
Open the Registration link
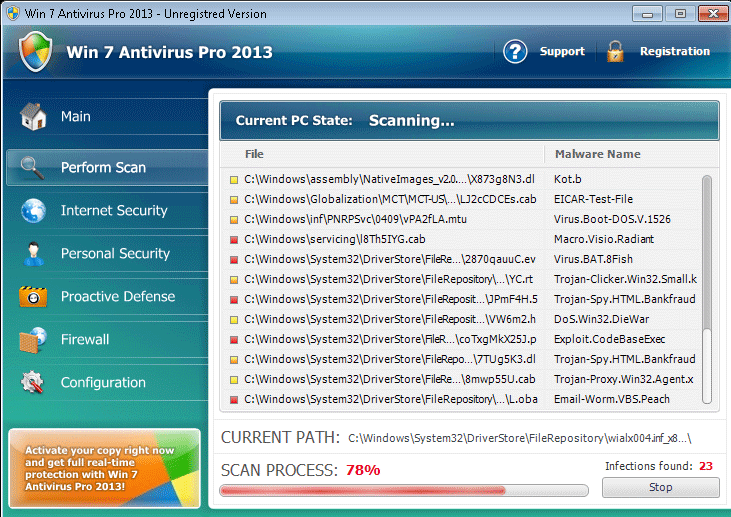tap(674, 52)
